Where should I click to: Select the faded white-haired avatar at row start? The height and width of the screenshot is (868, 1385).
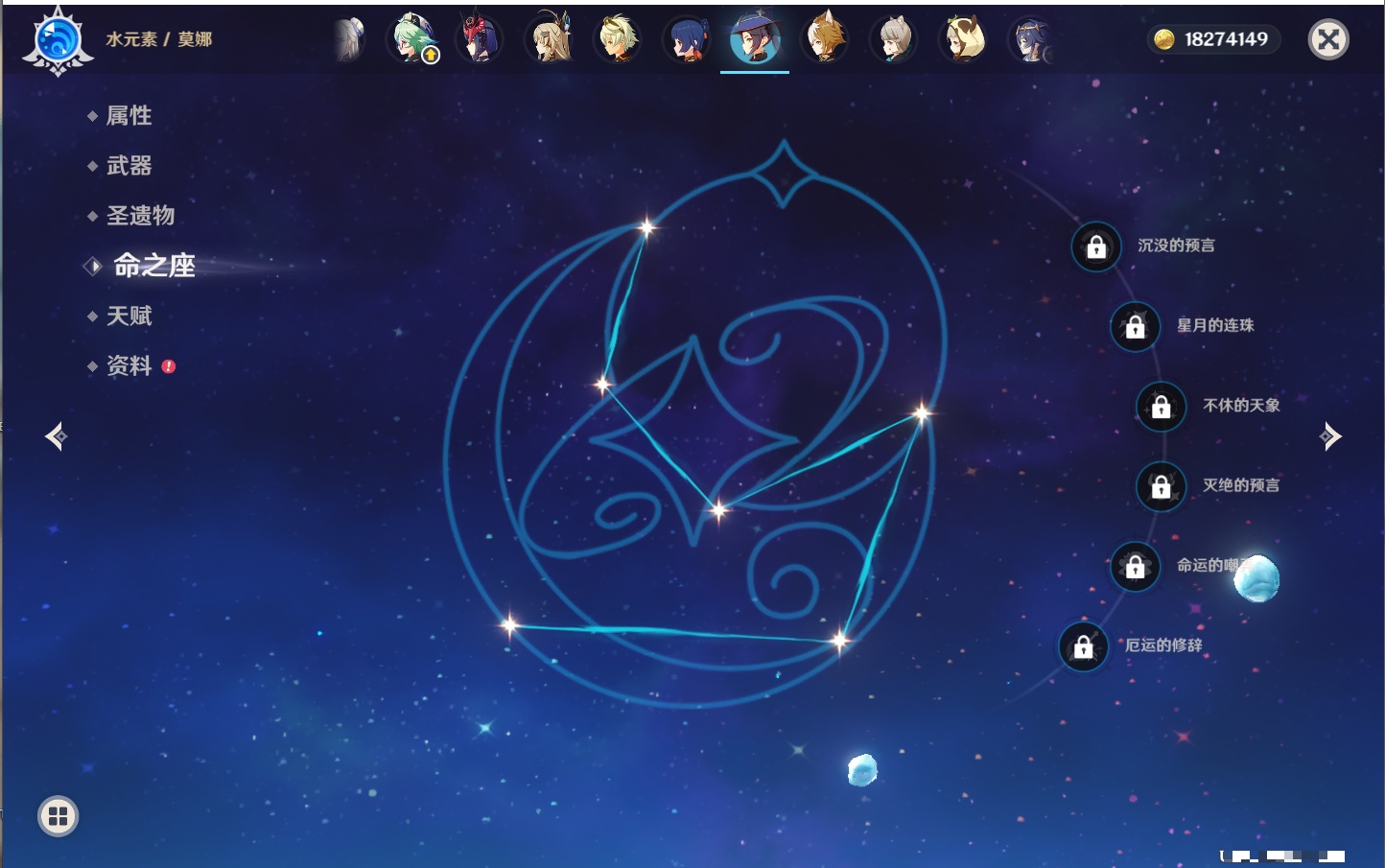[350, 39]
